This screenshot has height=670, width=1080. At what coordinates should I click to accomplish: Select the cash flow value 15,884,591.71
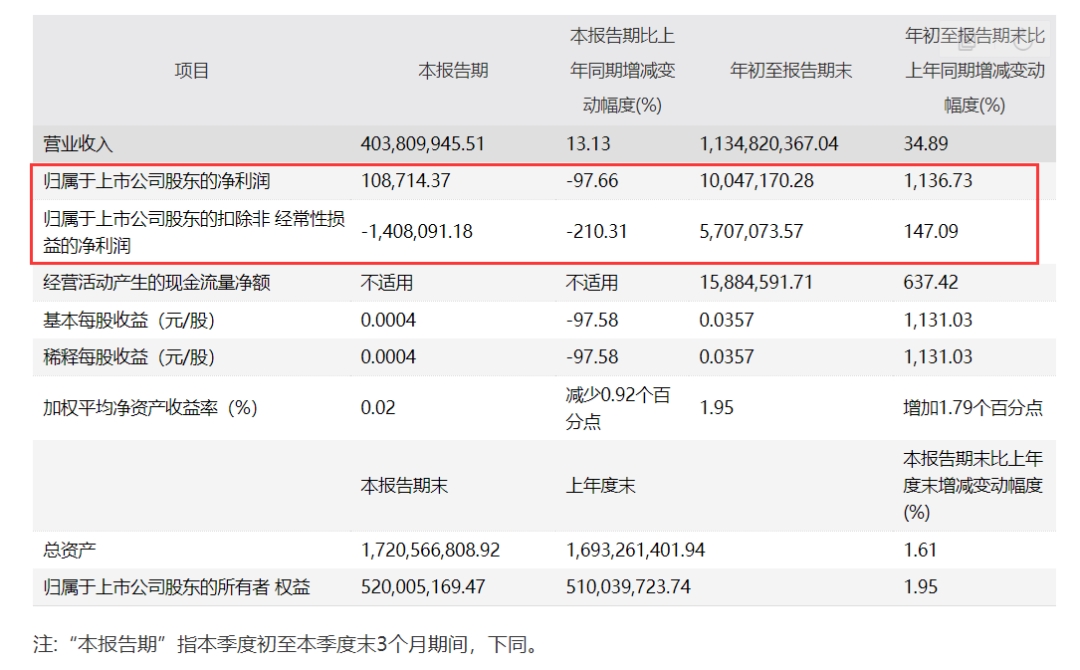point(756,283)
